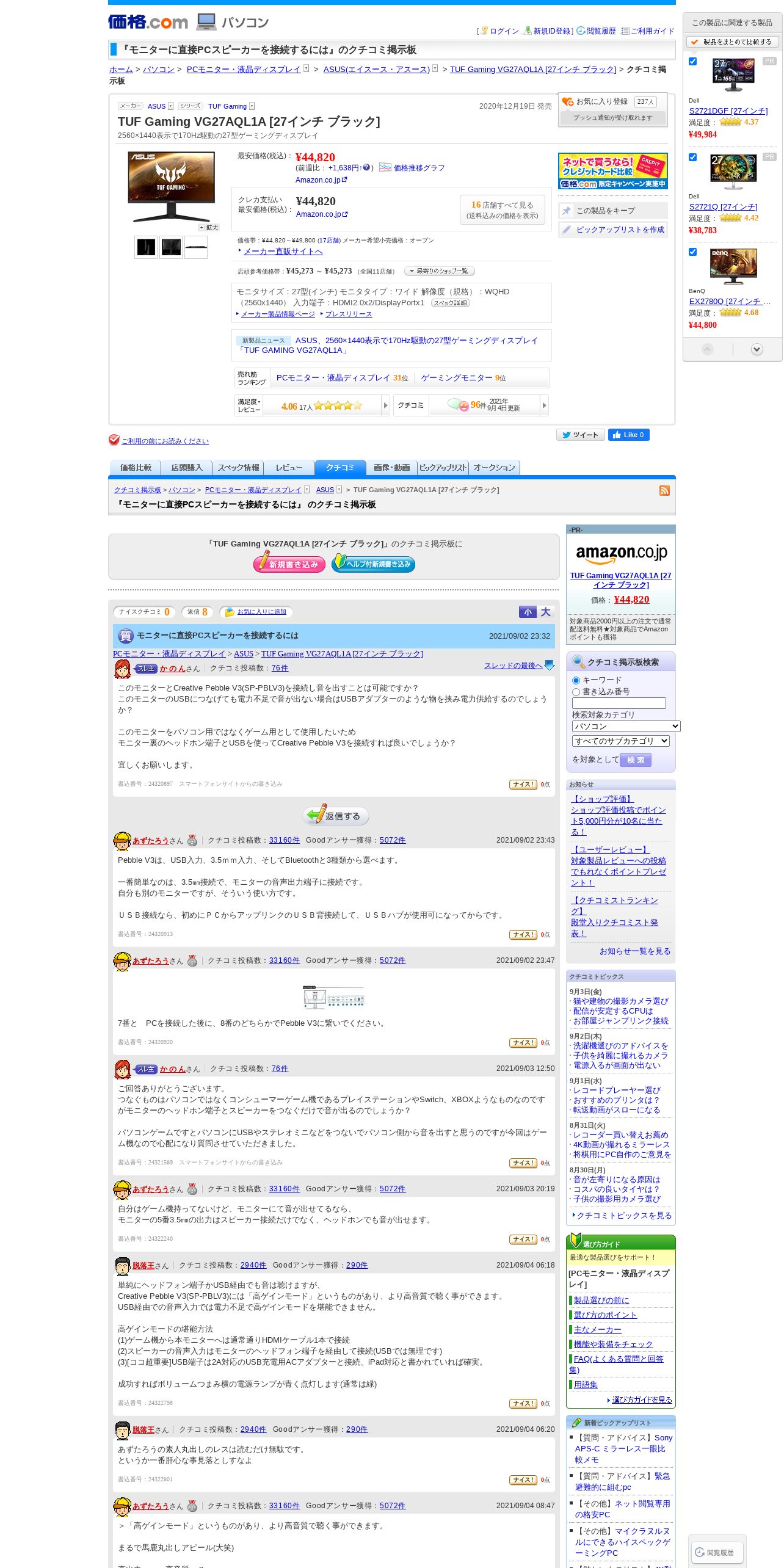Click the ナイス! button on post 24320913
Viewport: 784px width, 1568px height.
[523, 935]
